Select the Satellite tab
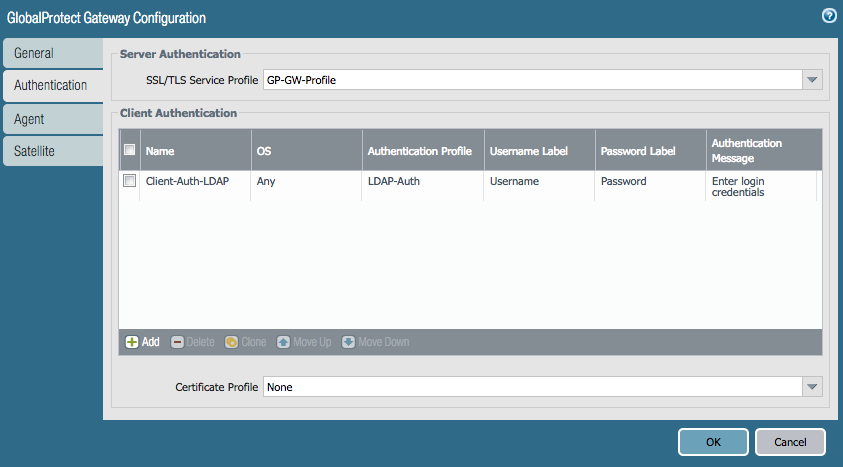The image size is (843, 467). [52, 152]
